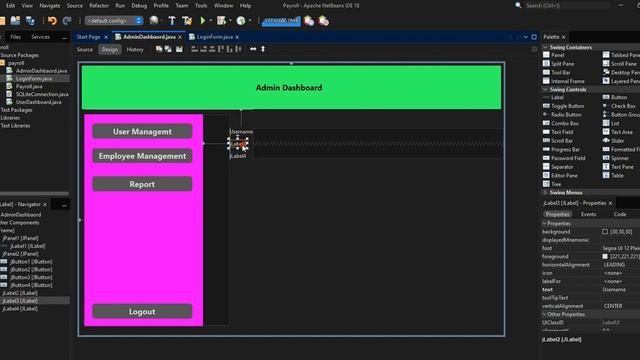The height and width of the screenshot is (360, 640).
Task: Collapse the Properties group in properties panel
Action: tap(544, 224)
